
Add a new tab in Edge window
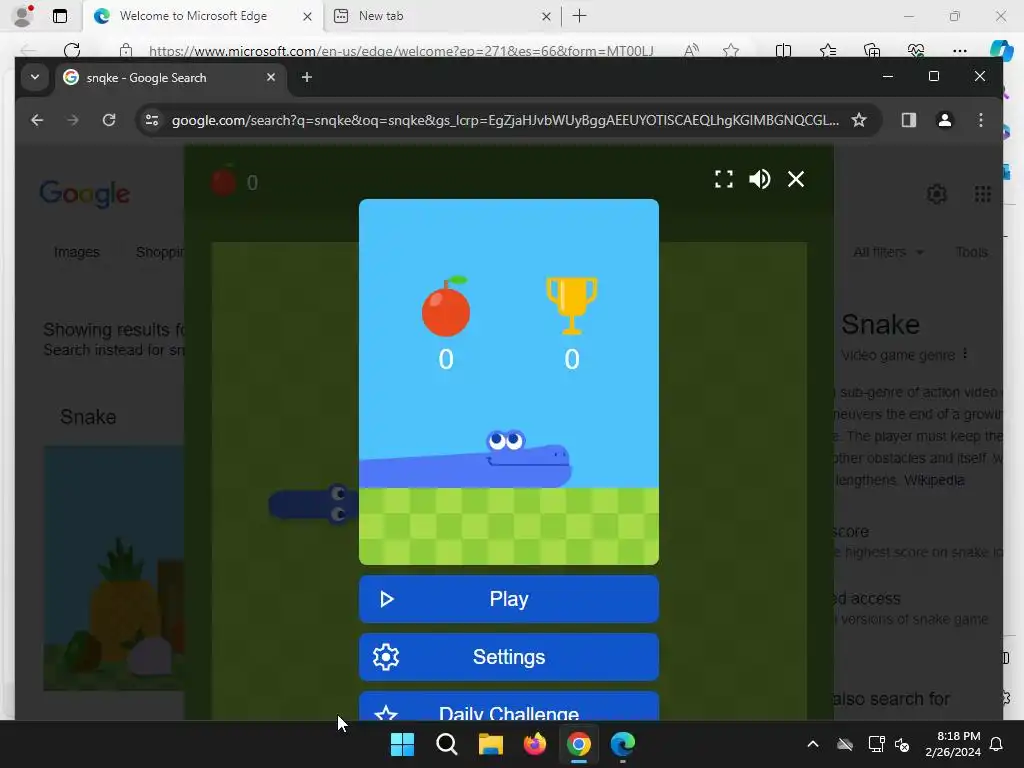point(579,16)
